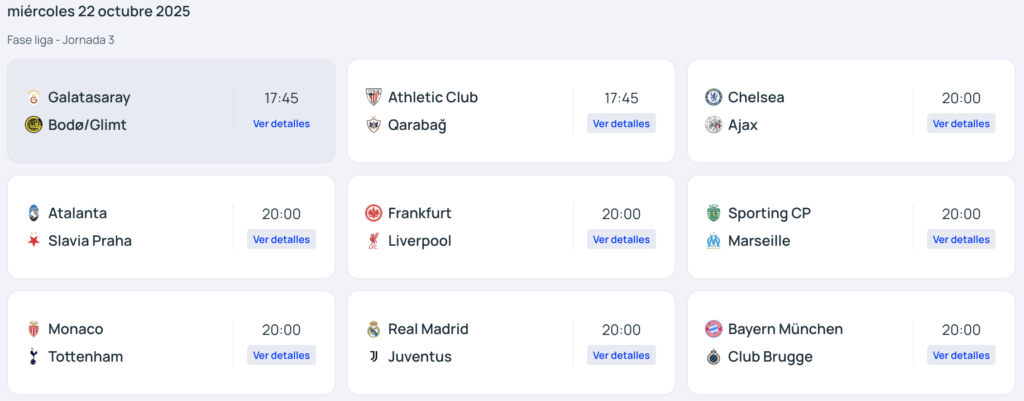View details for Athletic Club vs Qarabağ
Image resolution: width=1024 pixels, height=401 pixels.
click(x=621, y=124)
